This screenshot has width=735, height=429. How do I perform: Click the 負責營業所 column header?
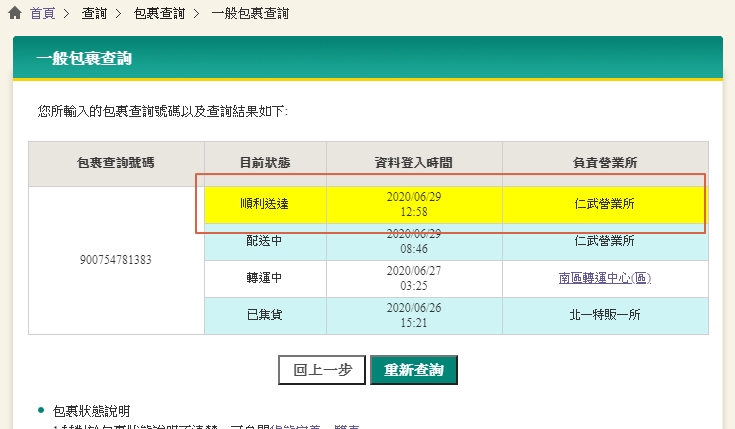pyautogui.click(x=604, y=163)
